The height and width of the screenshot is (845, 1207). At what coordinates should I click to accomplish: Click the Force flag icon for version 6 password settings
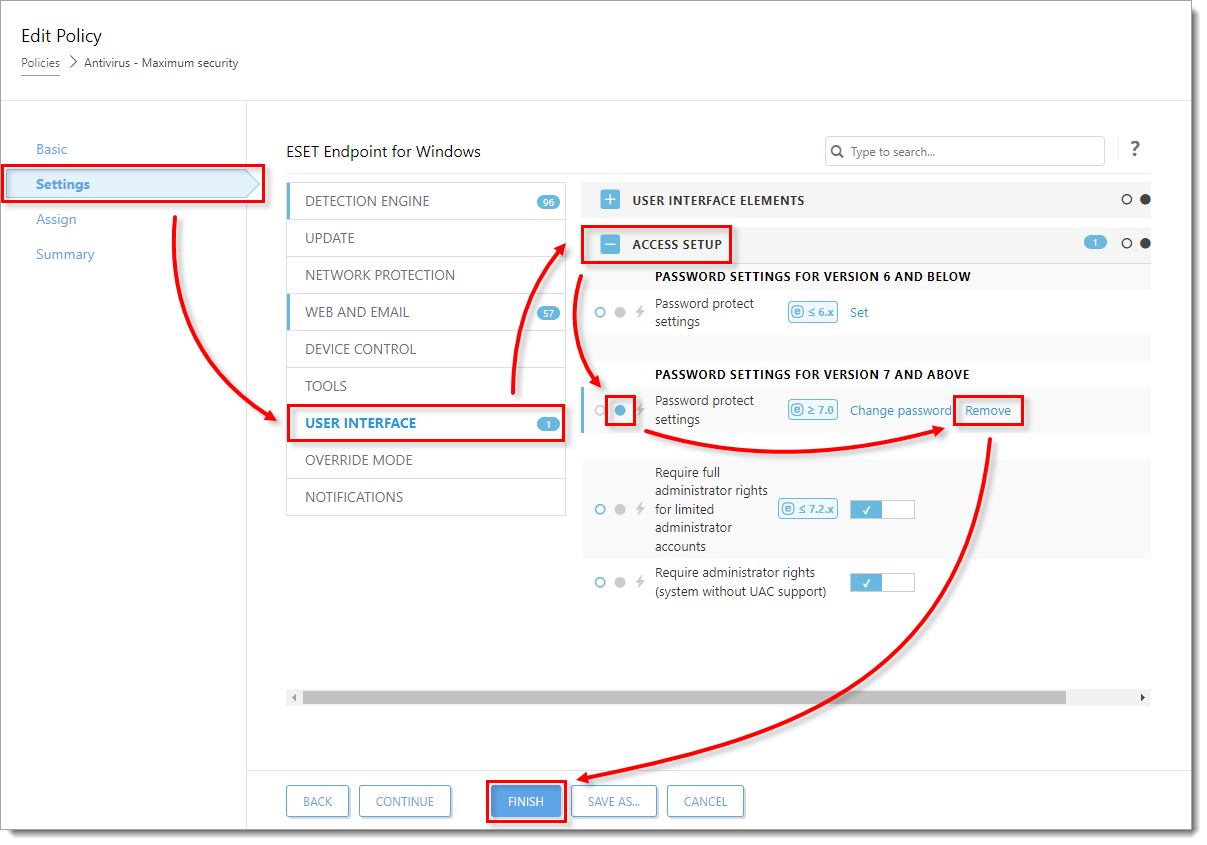pyautogui.click(x=640, y=313)
